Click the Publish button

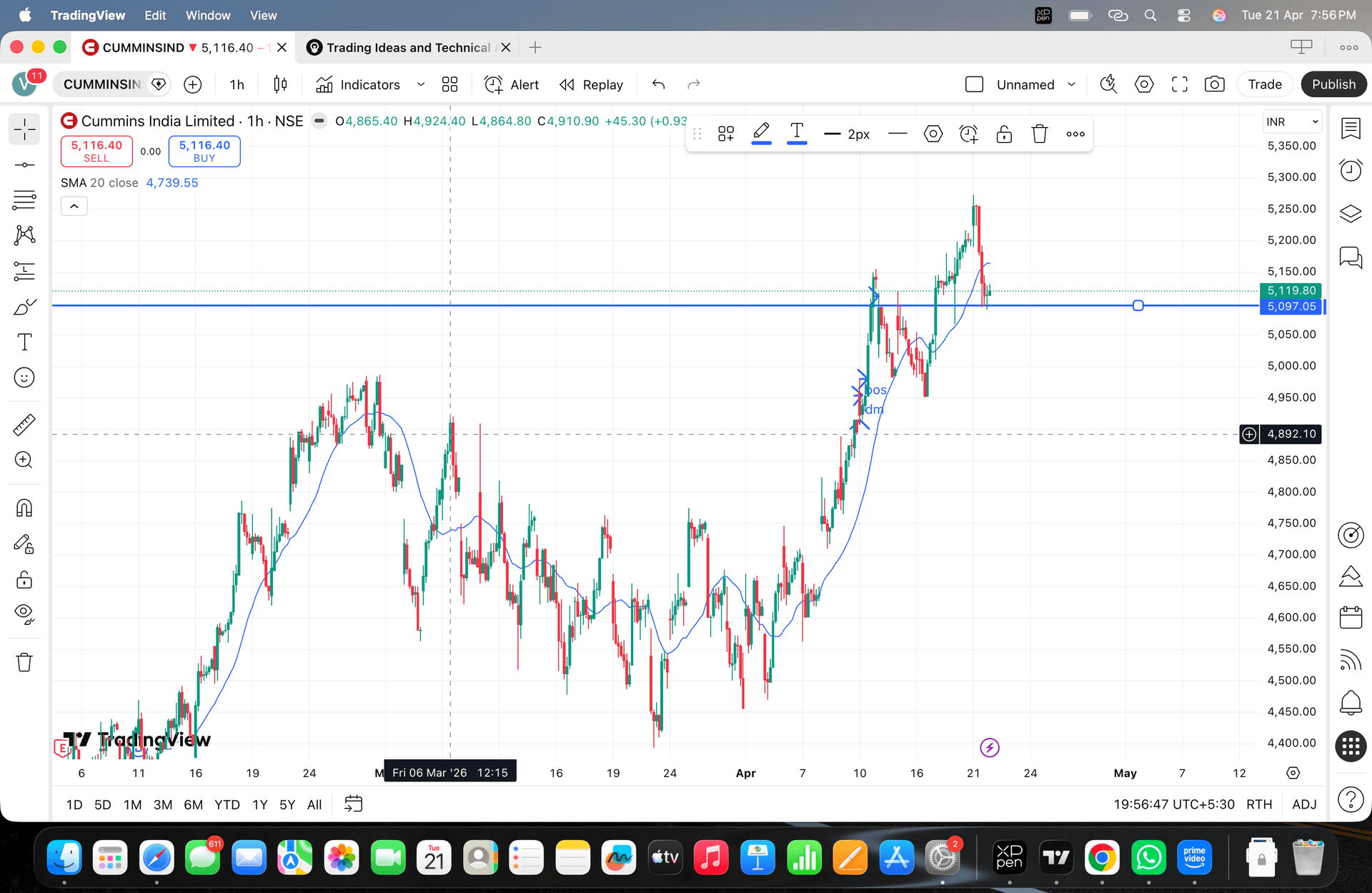(1333, 84)
